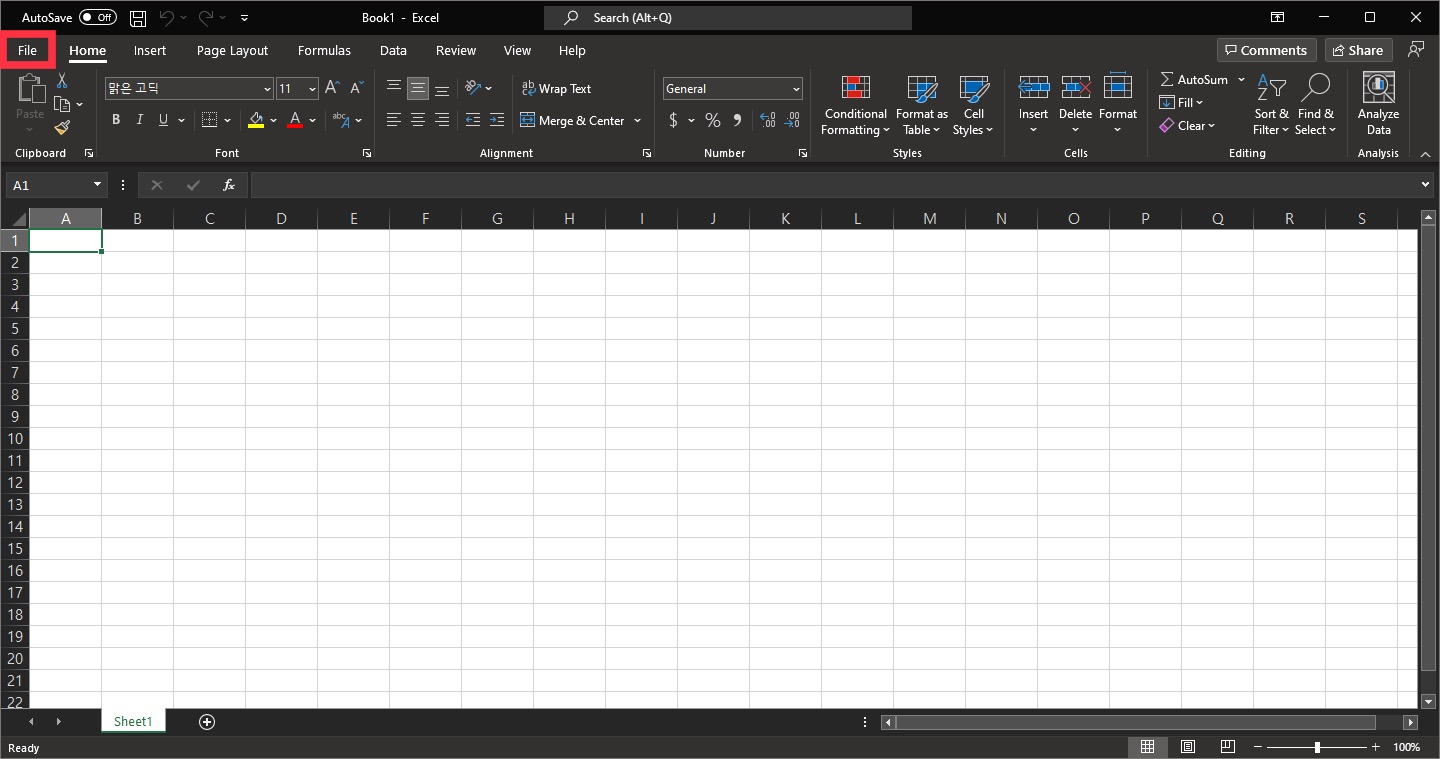The image size is (1440, 759).
Task: Click in the Search box
Action: [x=728, y=18]
